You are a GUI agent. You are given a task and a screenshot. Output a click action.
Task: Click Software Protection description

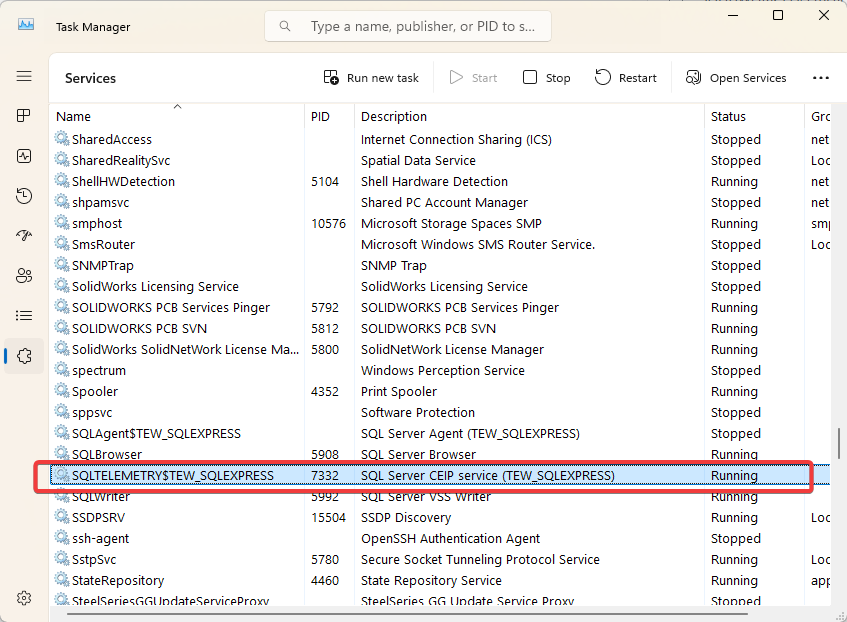click(418, 413)
